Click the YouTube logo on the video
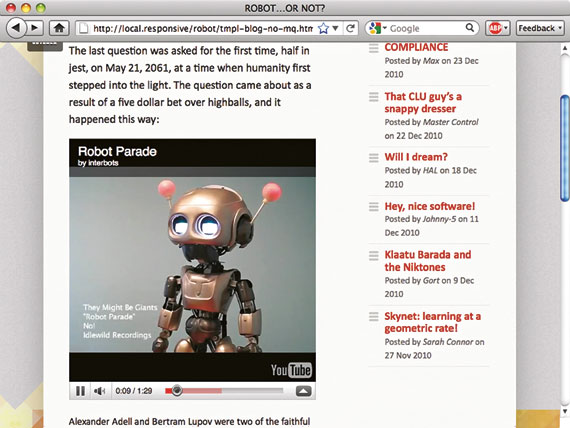This screenshot has width=570, height=428. [291, 370]
